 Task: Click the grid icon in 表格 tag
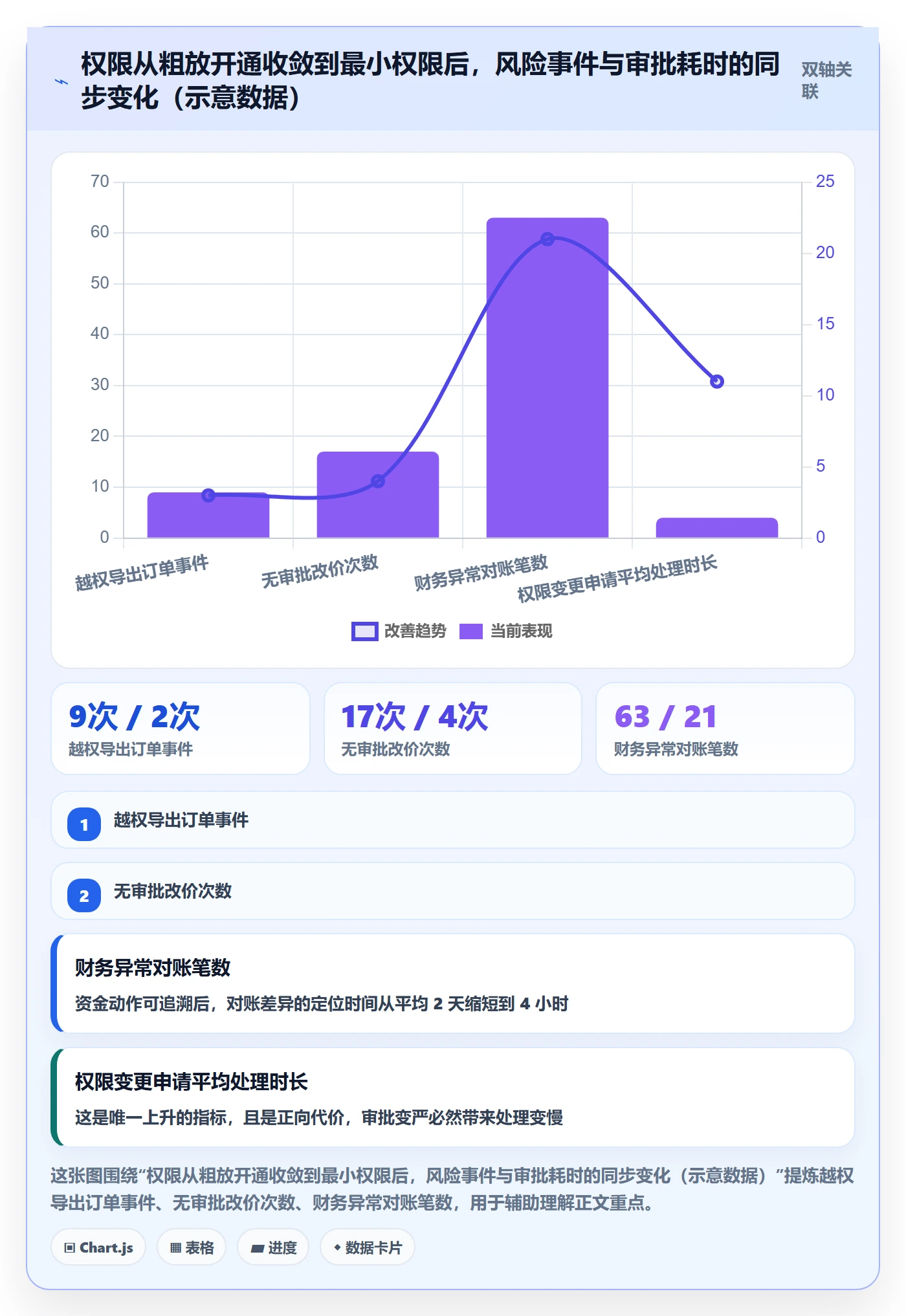tap(175, 1248)
